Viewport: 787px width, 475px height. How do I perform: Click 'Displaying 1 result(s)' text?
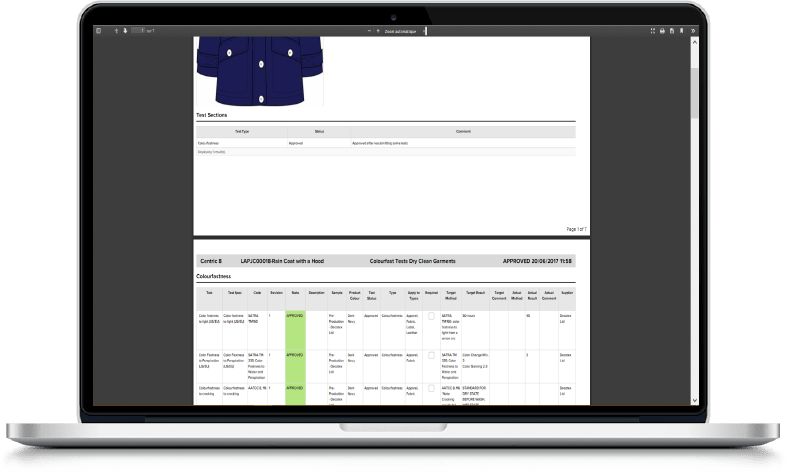[211, 152]
